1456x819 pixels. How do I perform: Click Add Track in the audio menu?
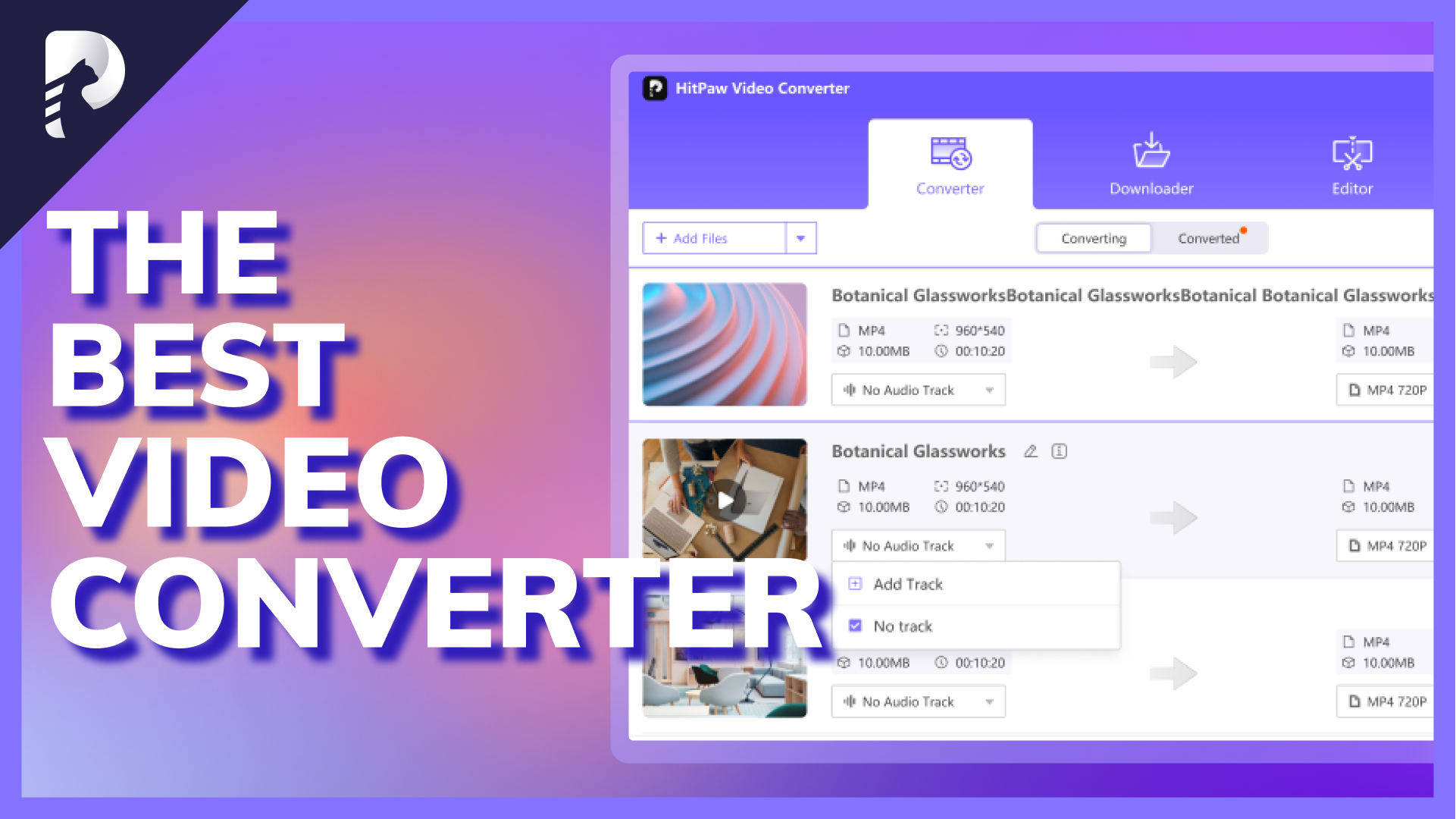tap(907, 583)
